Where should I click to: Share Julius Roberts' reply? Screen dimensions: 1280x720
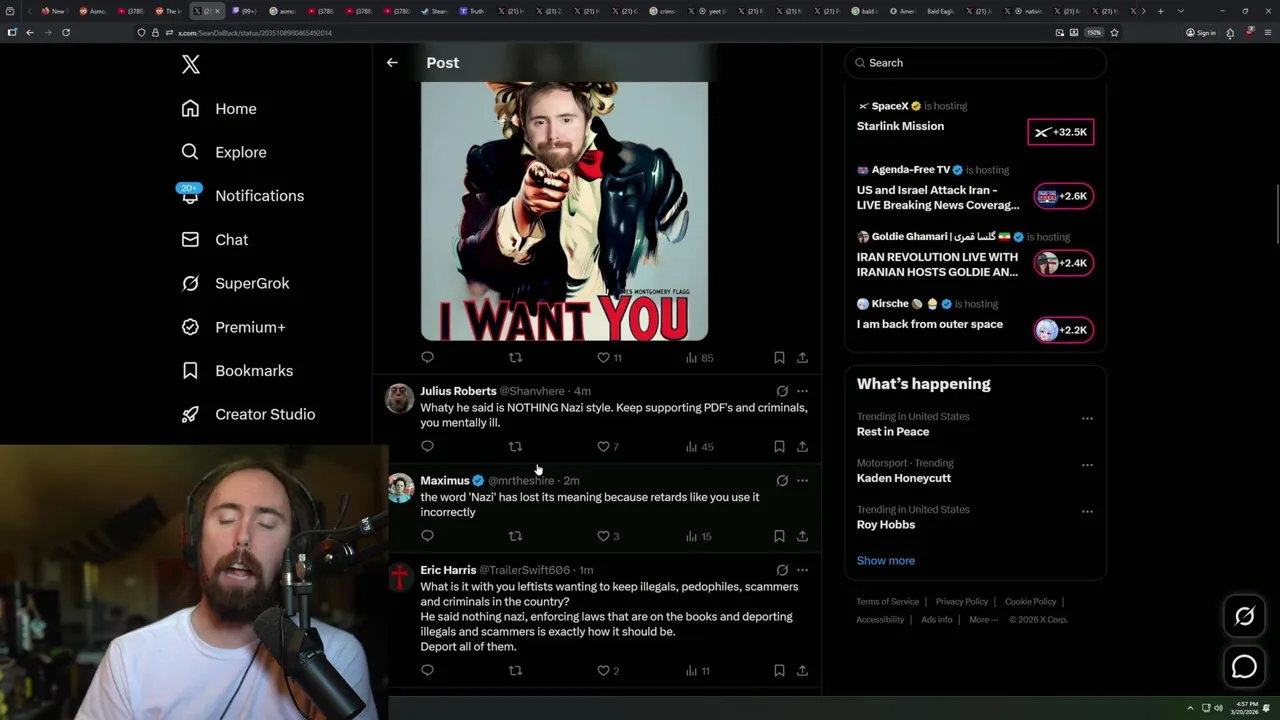802,446
